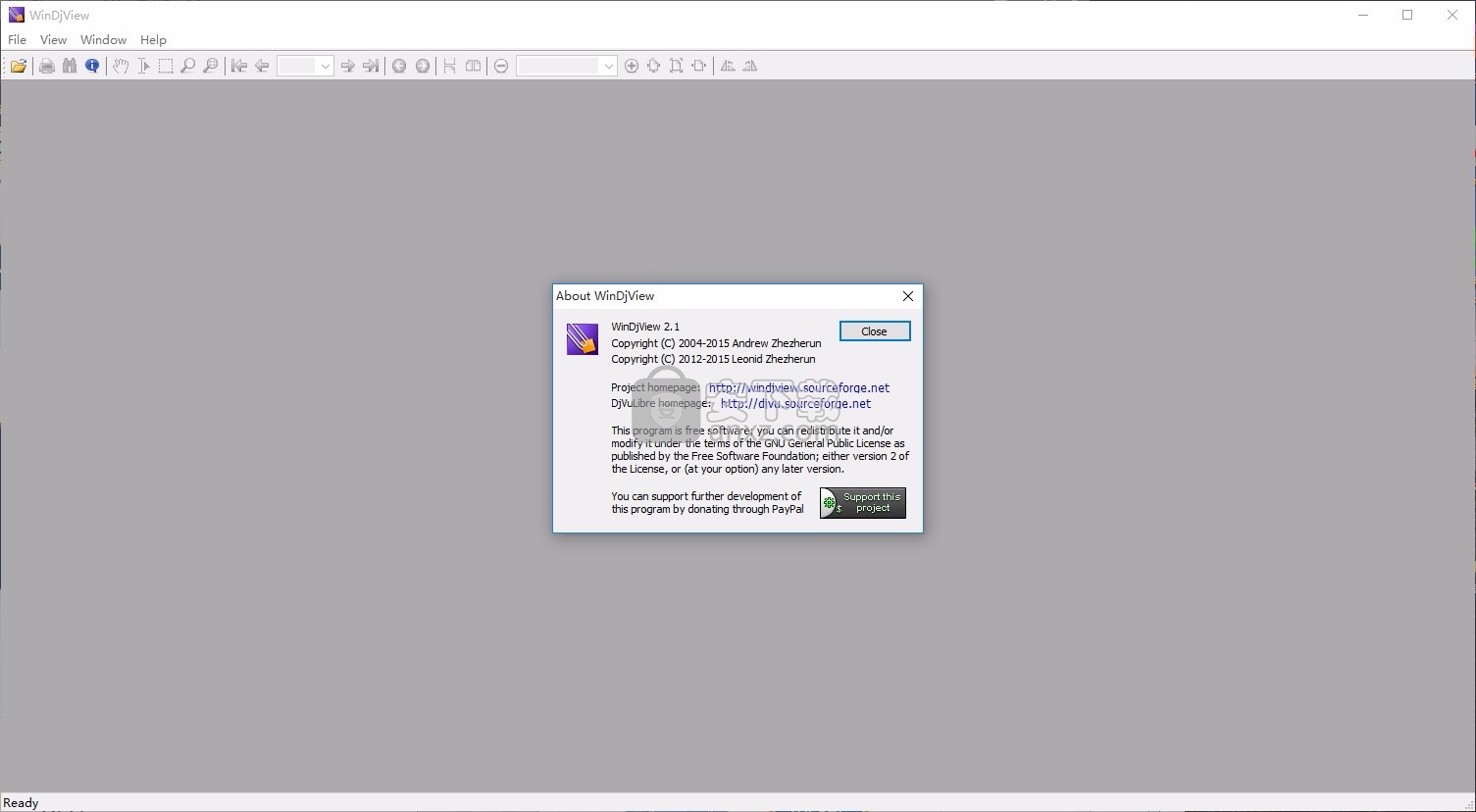This screenshot has width=1476, height=812.
Task: Toggle facing pages book icon
Action: coord(474,66)
